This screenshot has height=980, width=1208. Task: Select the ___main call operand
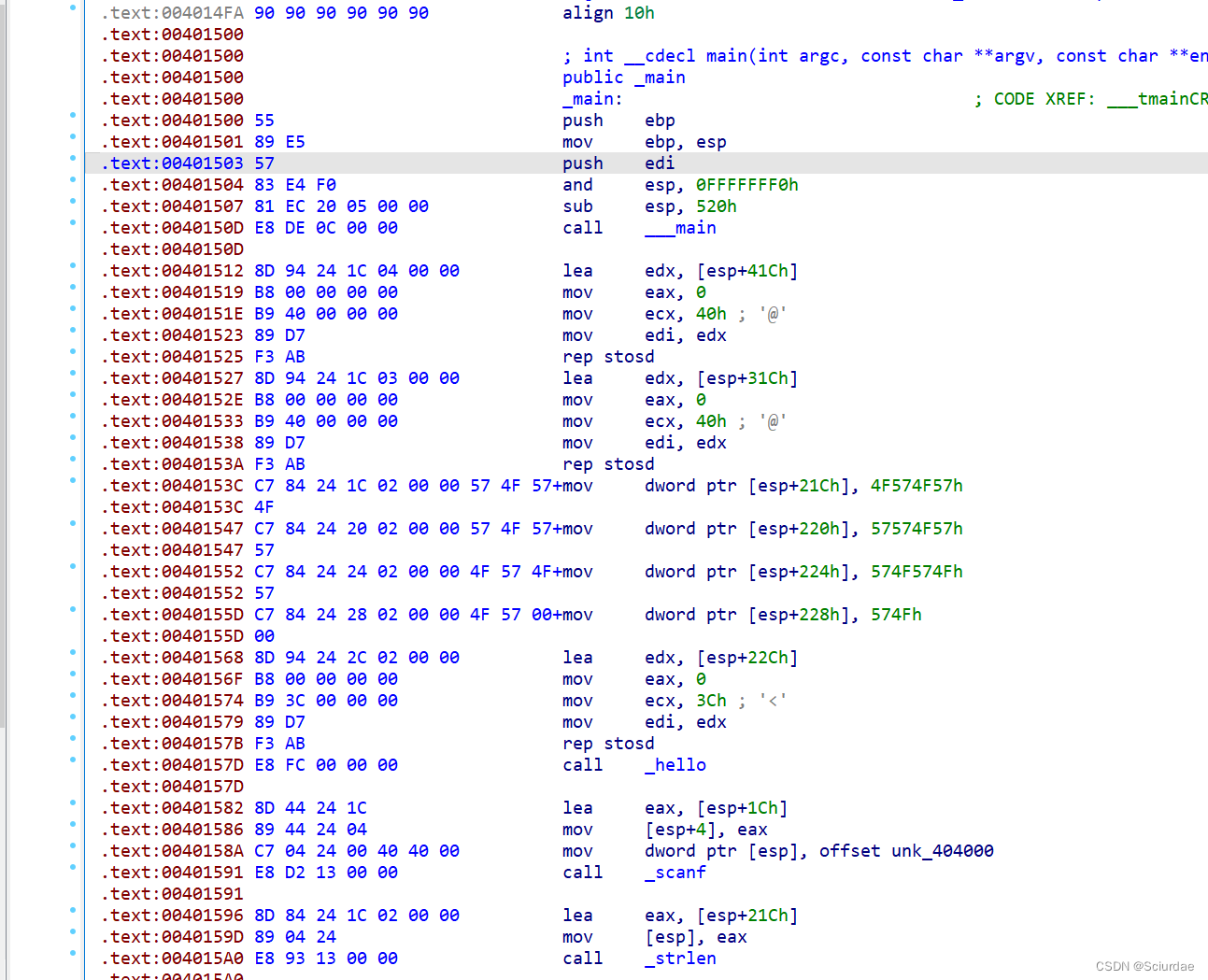tap(681, 228)
